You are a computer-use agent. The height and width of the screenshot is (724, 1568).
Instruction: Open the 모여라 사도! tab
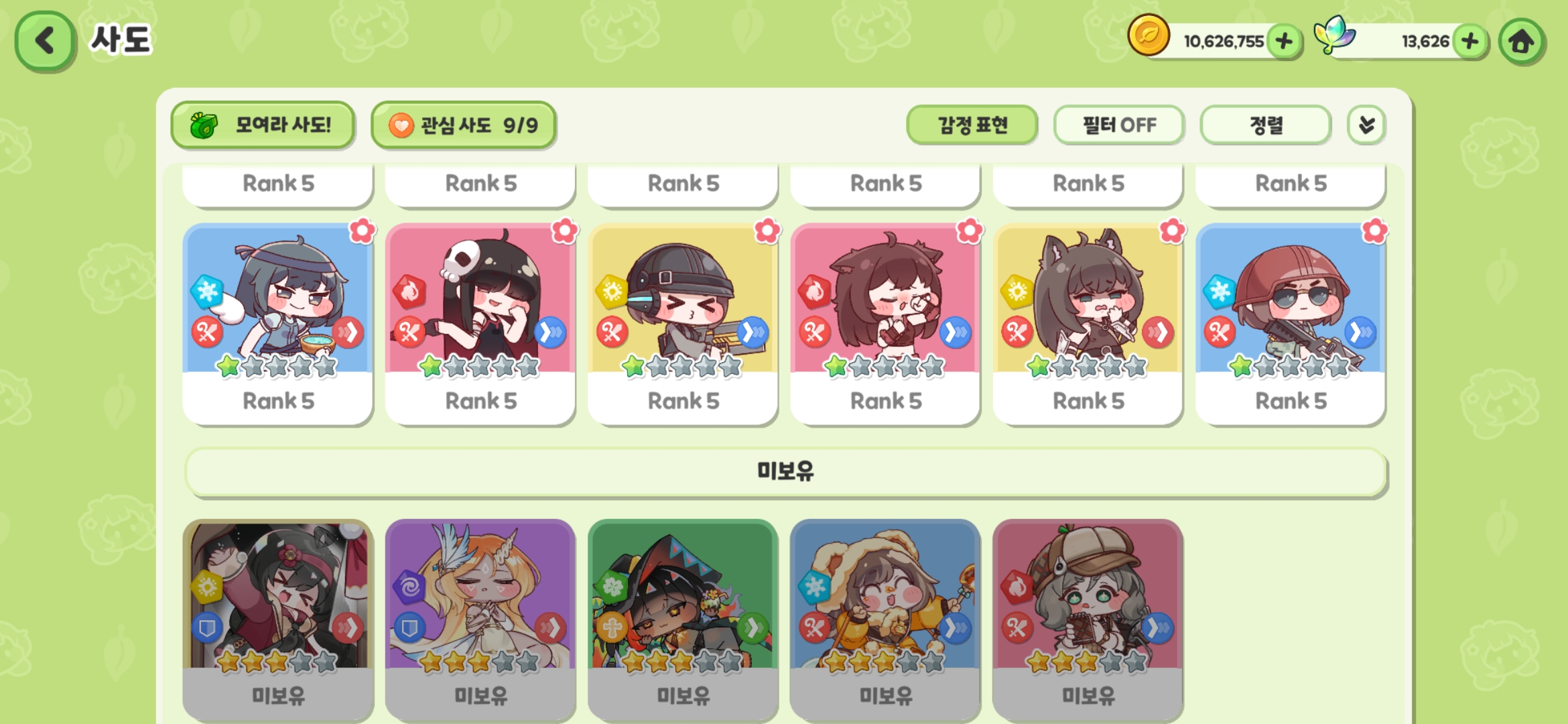263,125
